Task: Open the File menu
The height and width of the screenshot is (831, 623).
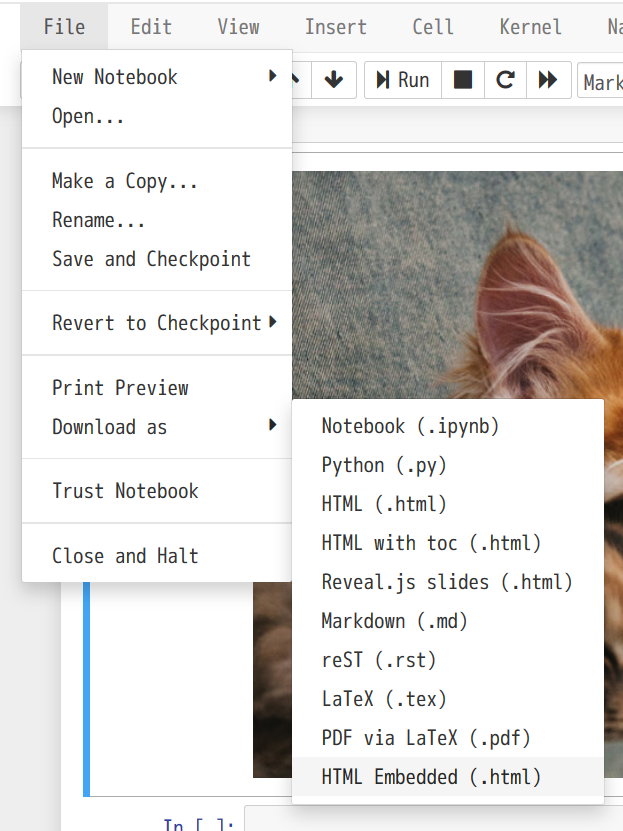Action: point(64,27)
